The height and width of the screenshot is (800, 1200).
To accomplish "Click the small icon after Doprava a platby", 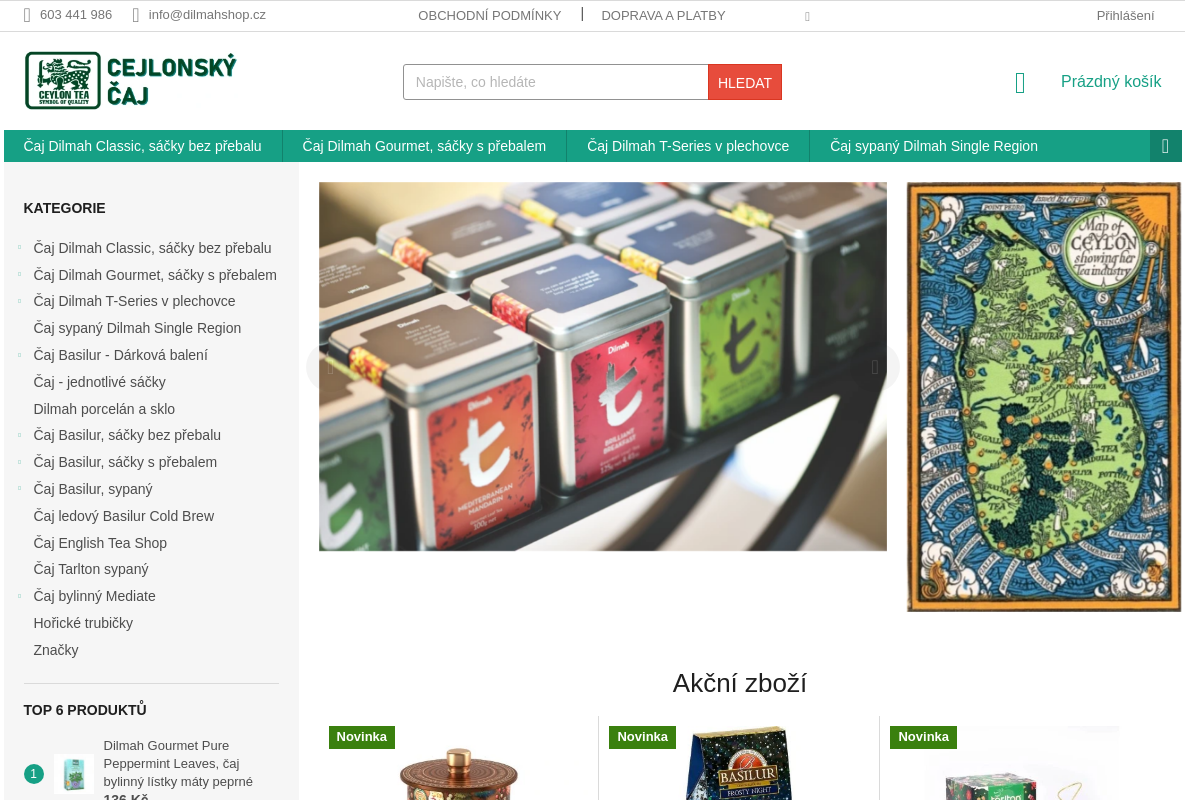I will pyautogui.click(x=807, y=16).
